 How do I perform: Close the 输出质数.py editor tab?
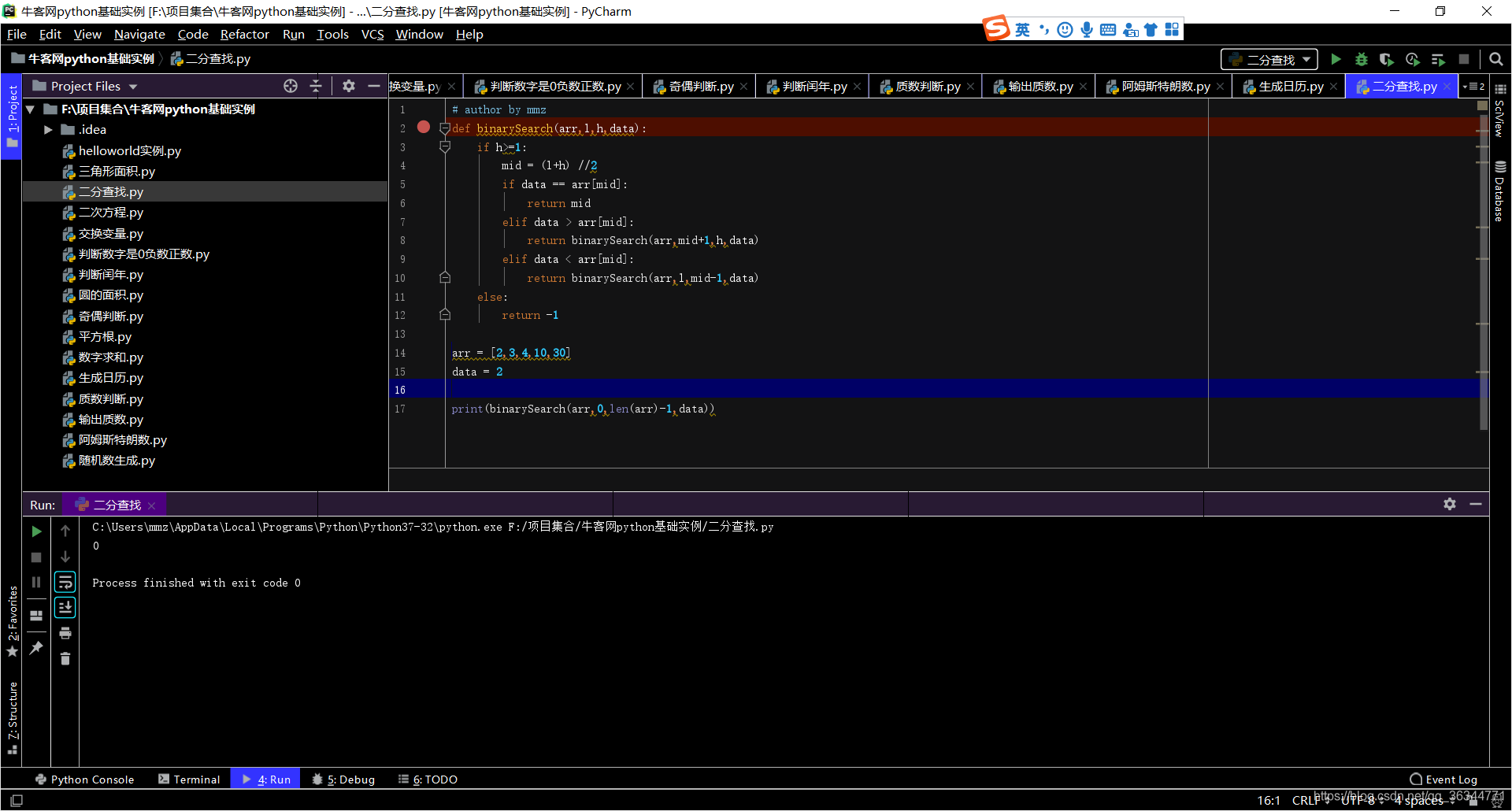(x=1084, y=87)
